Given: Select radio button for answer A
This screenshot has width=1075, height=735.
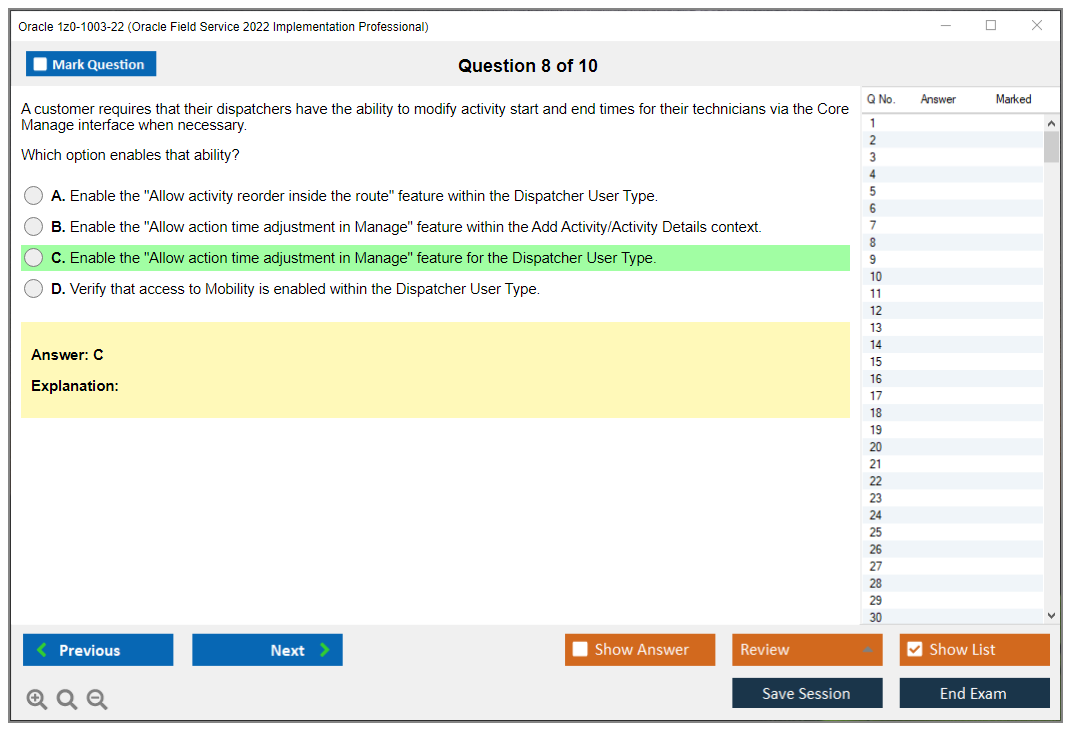Looking at the screenshot, I should coord(33,195).
